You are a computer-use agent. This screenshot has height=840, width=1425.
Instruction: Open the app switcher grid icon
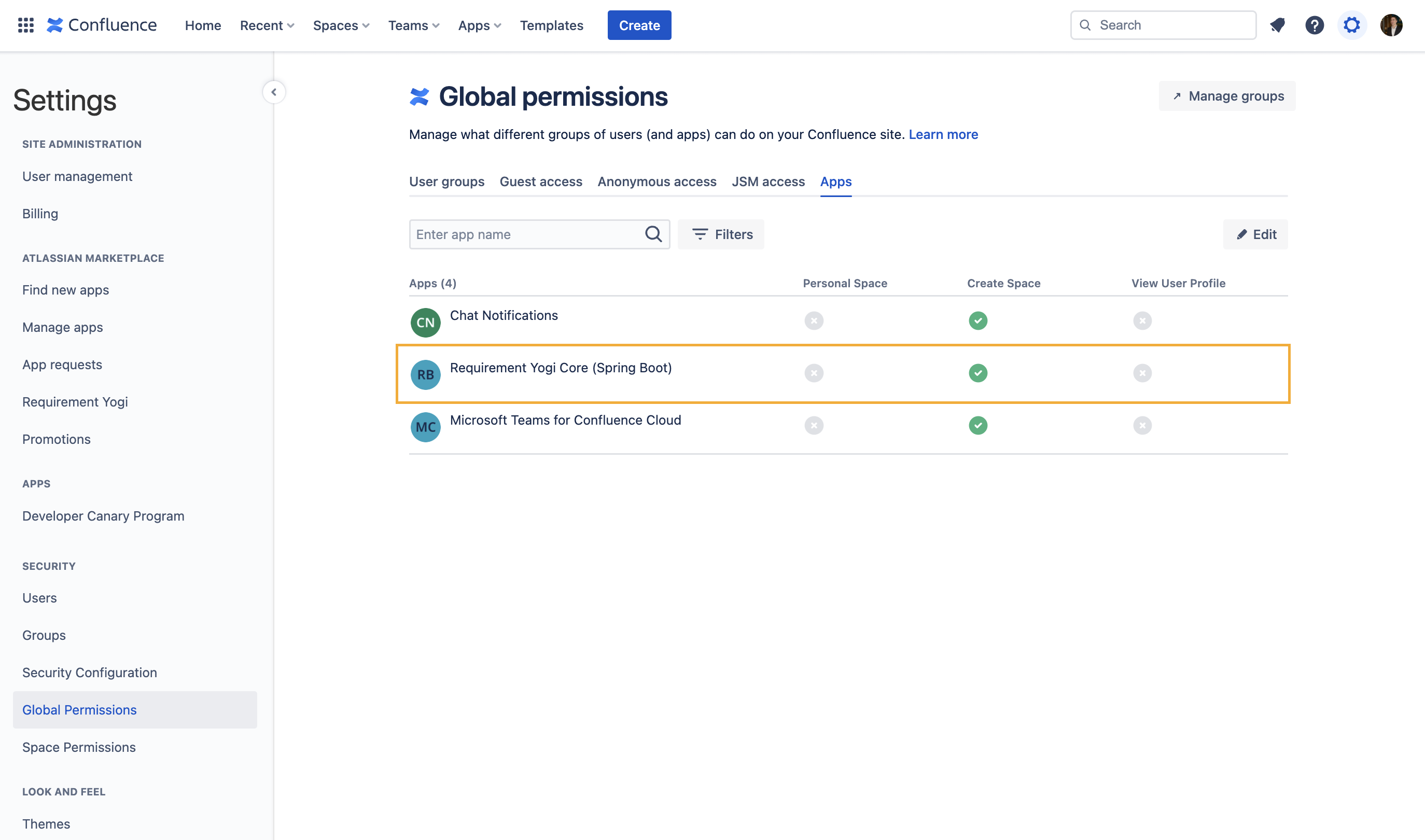coord(26,25)
